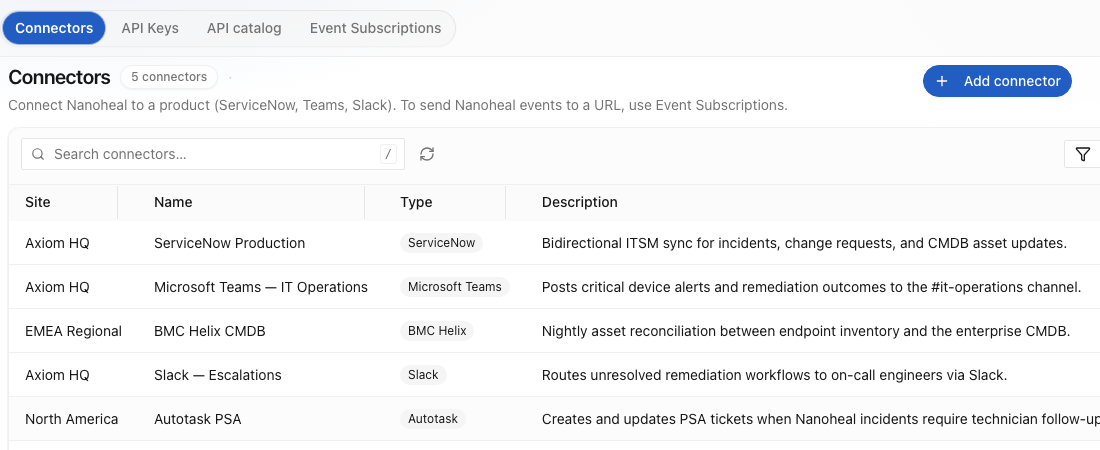This screenshot has height=450, width=1100.
Task: Open the Event Subscriptions tab
Action: pos(375,28)
